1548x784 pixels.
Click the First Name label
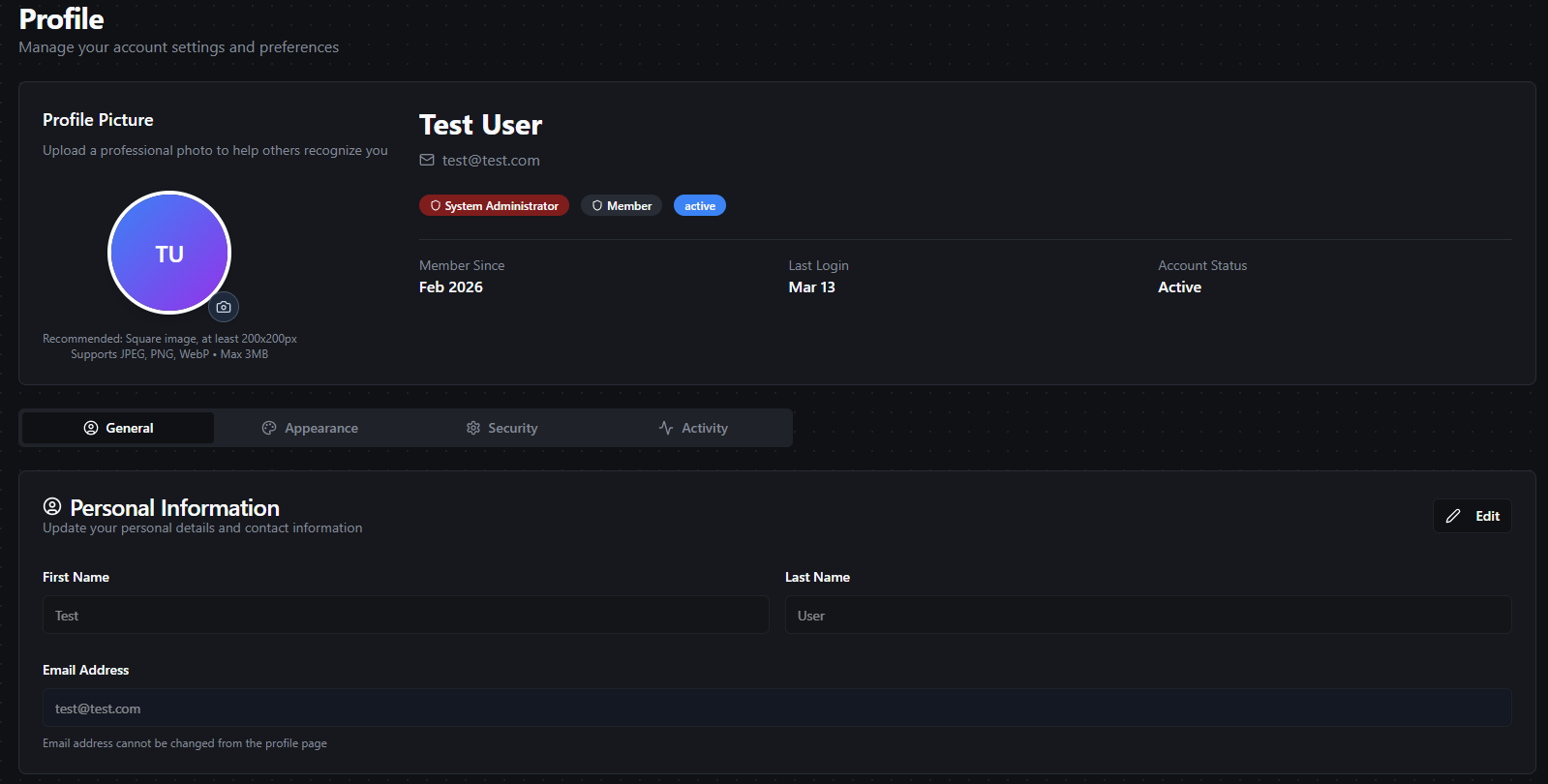pyautogui.click(x=76, y=577)
